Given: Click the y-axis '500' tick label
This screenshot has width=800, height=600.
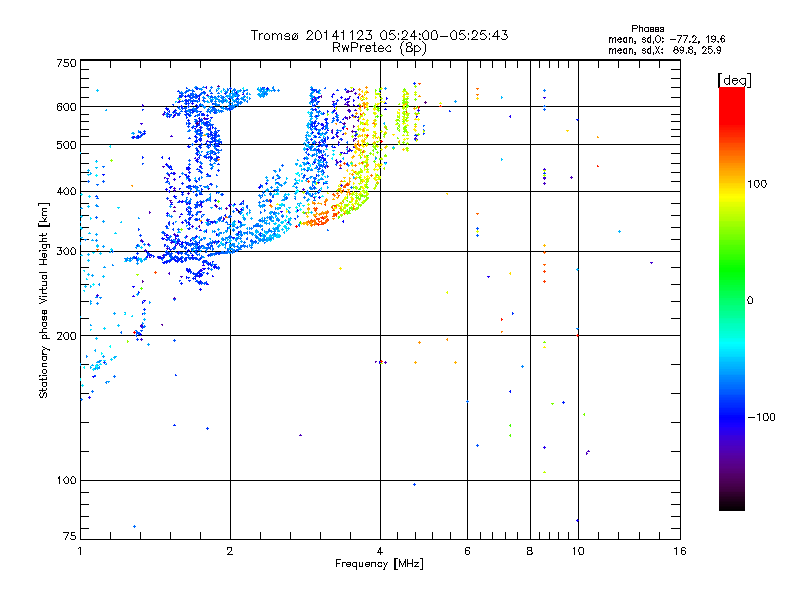Looking at the screenshot, I should coord(66,145).
